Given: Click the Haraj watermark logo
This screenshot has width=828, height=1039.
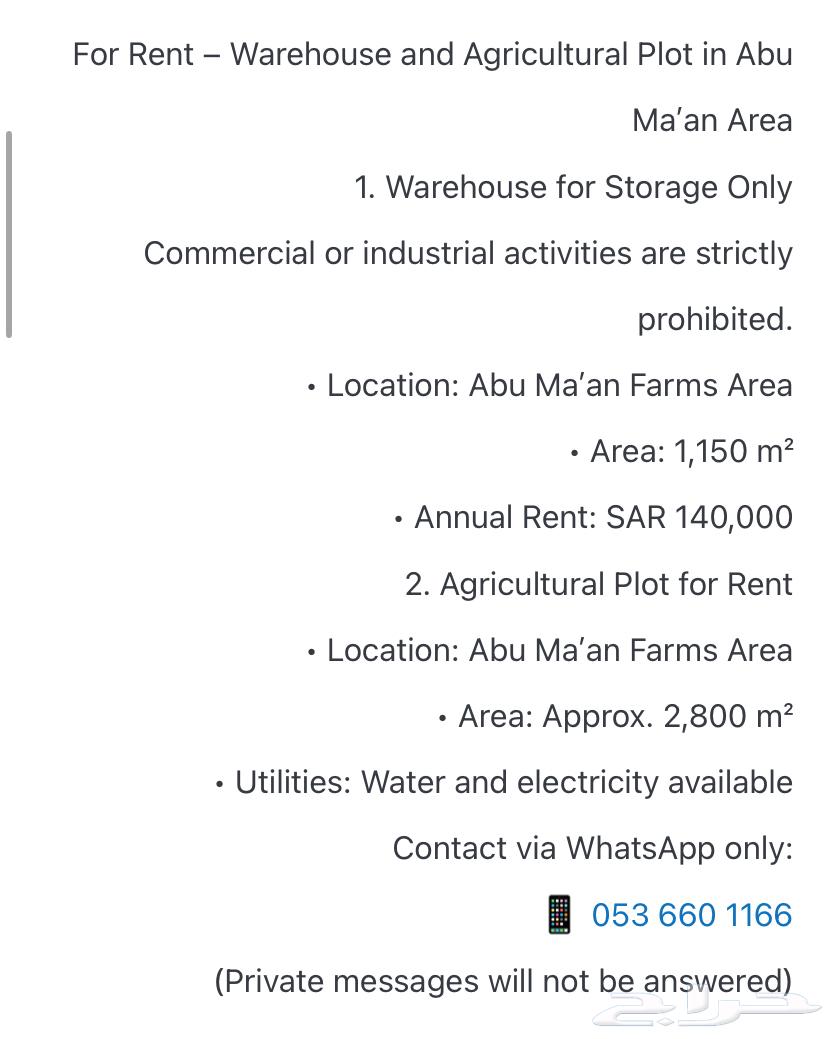Looking at the screenshot, I should [705, 1008].
